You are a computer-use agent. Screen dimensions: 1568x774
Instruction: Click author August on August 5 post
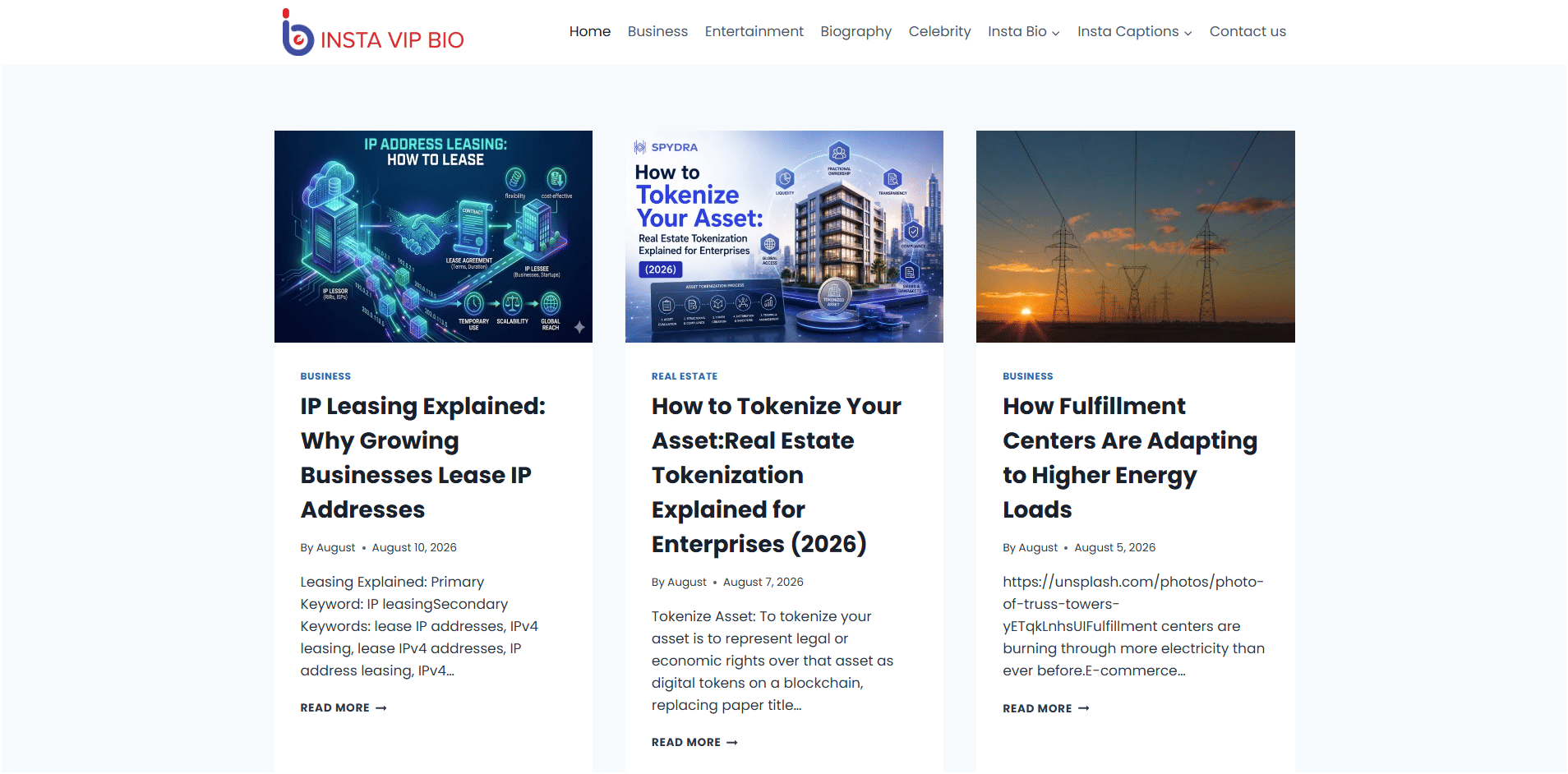coord(1038,547)
